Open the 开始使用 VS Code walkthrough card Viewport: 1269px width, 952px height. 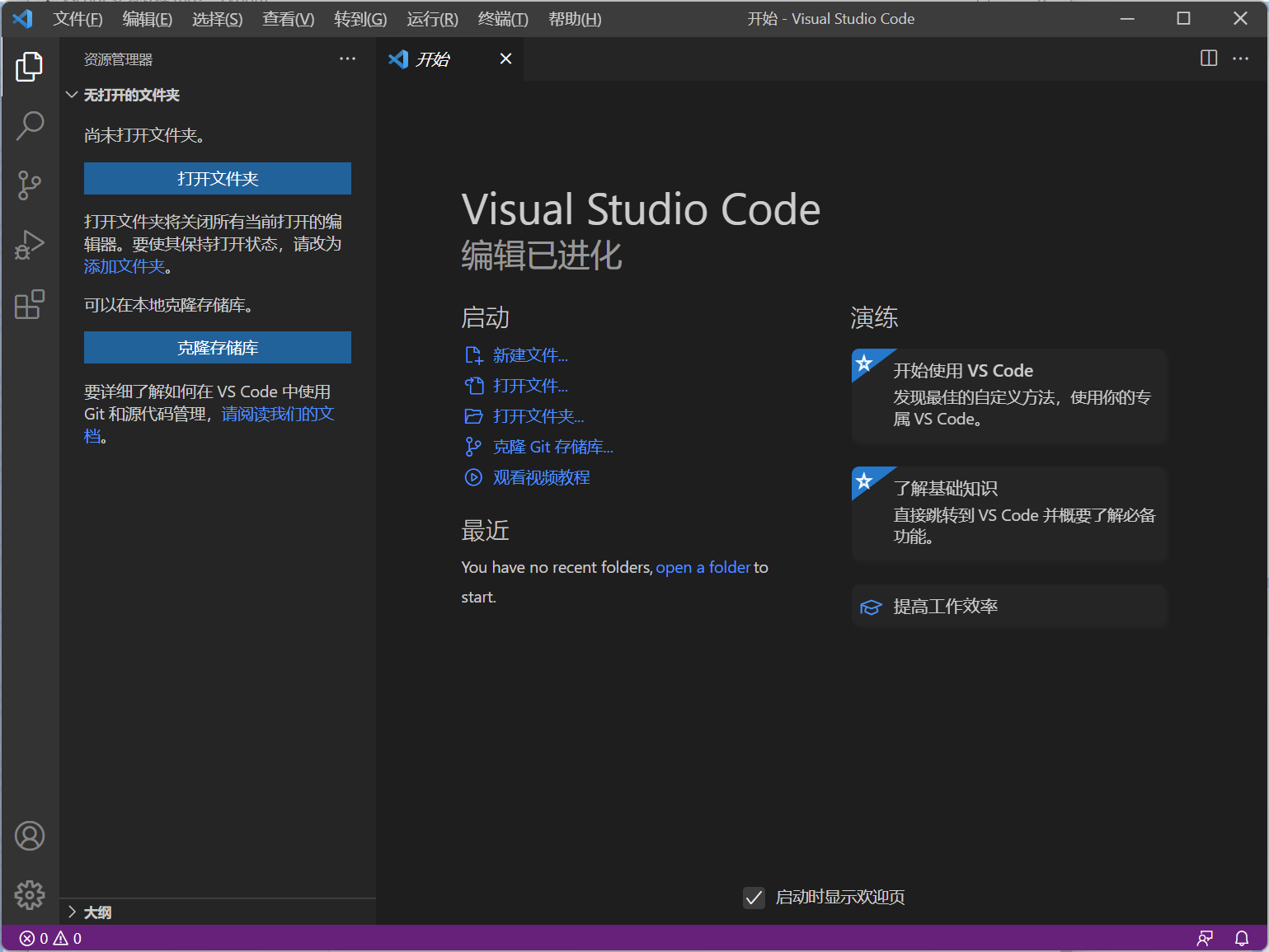1009,396
